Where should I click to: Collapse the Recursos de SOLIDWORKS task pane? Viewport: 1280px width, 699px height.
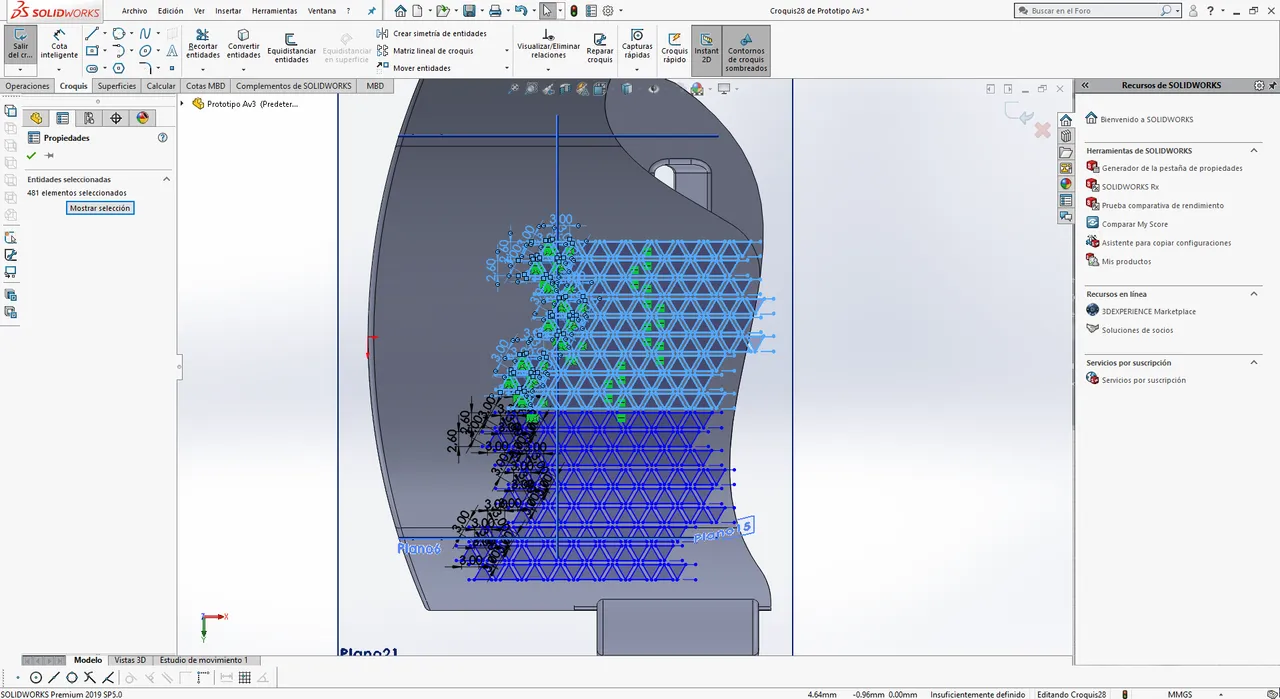pos(1085,86)
